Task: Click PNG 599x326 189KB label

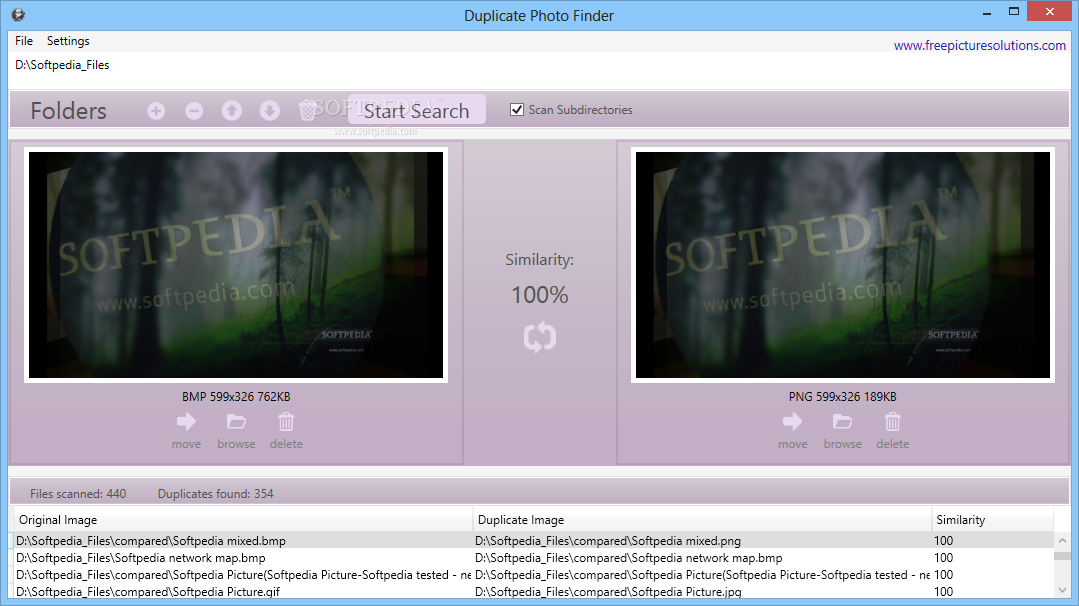Action: 842,397
